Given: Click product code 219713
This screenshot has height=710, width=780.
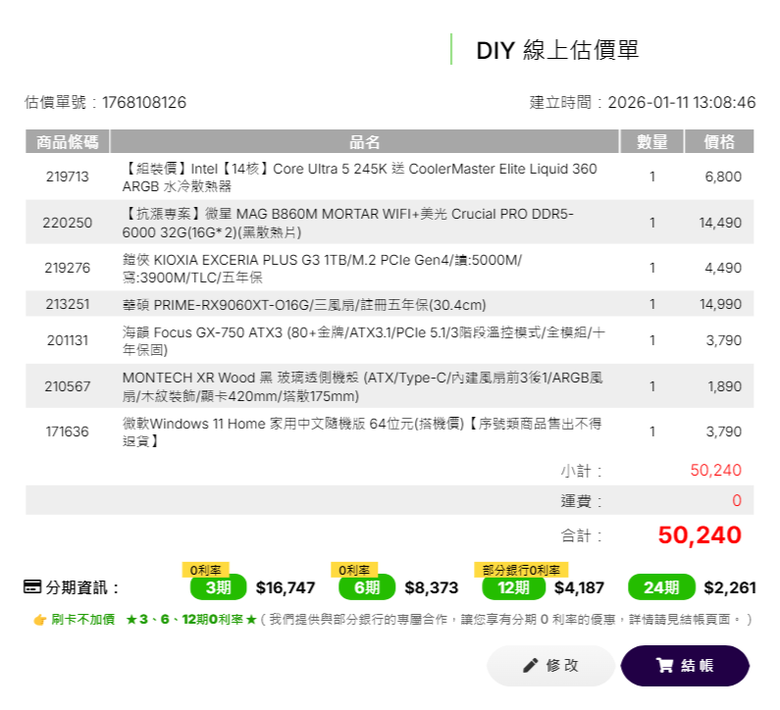Looking at the screenshot, I should (x=67, y=177).
